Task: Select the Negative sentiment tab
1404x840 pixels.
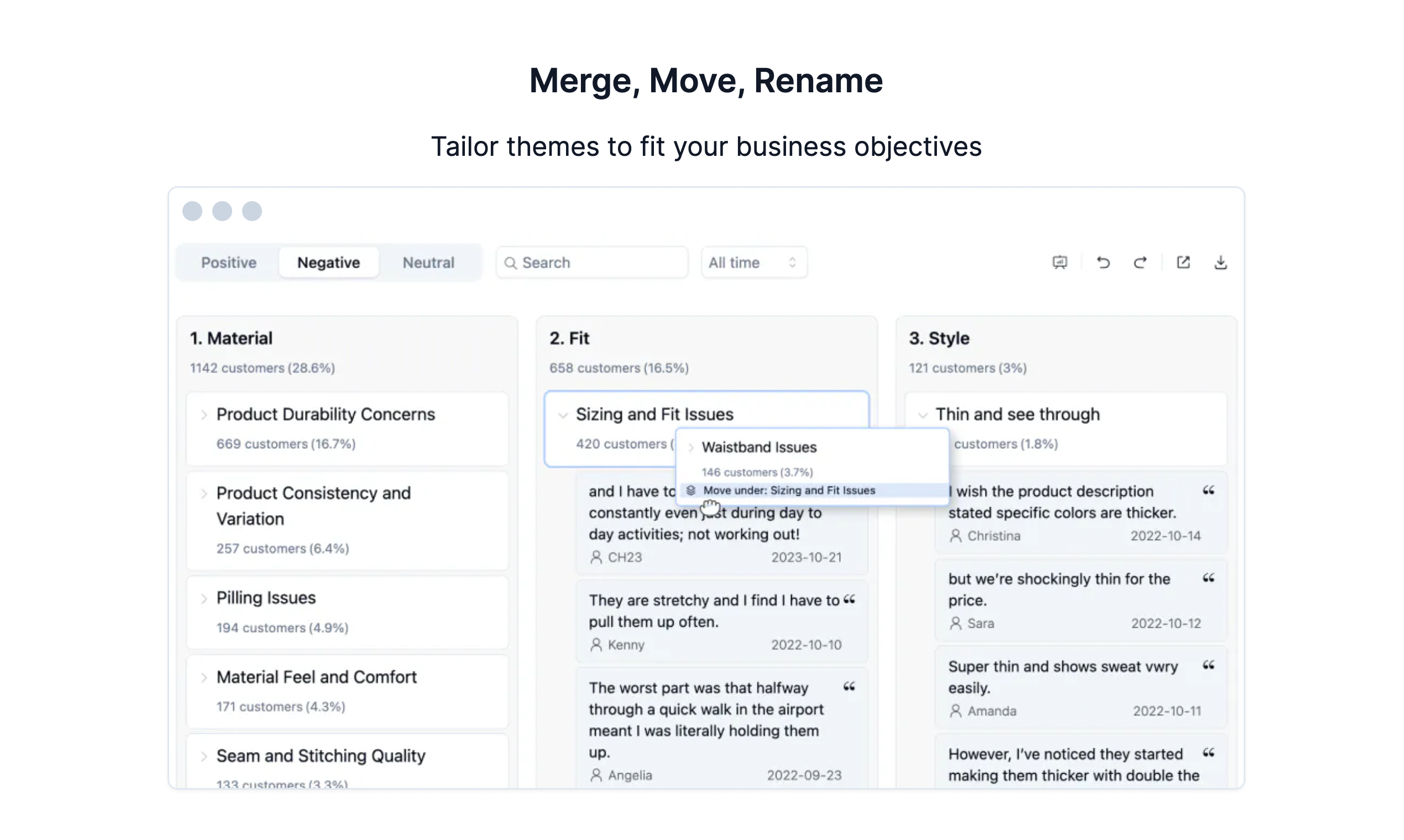Action: (x=328, y=262)
